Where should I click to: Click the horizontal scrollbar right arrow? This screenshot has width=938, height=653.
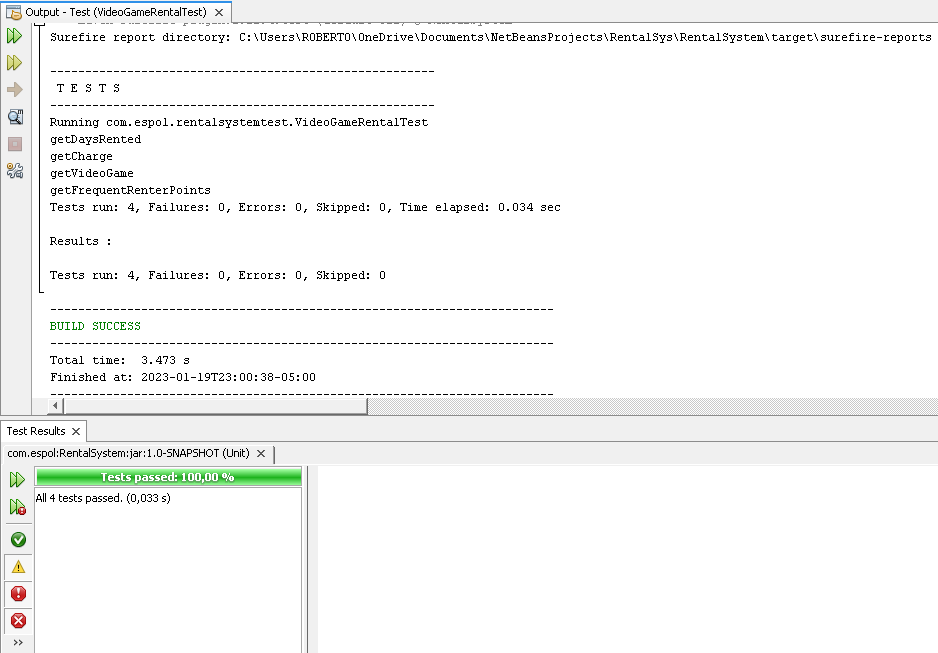57,405
